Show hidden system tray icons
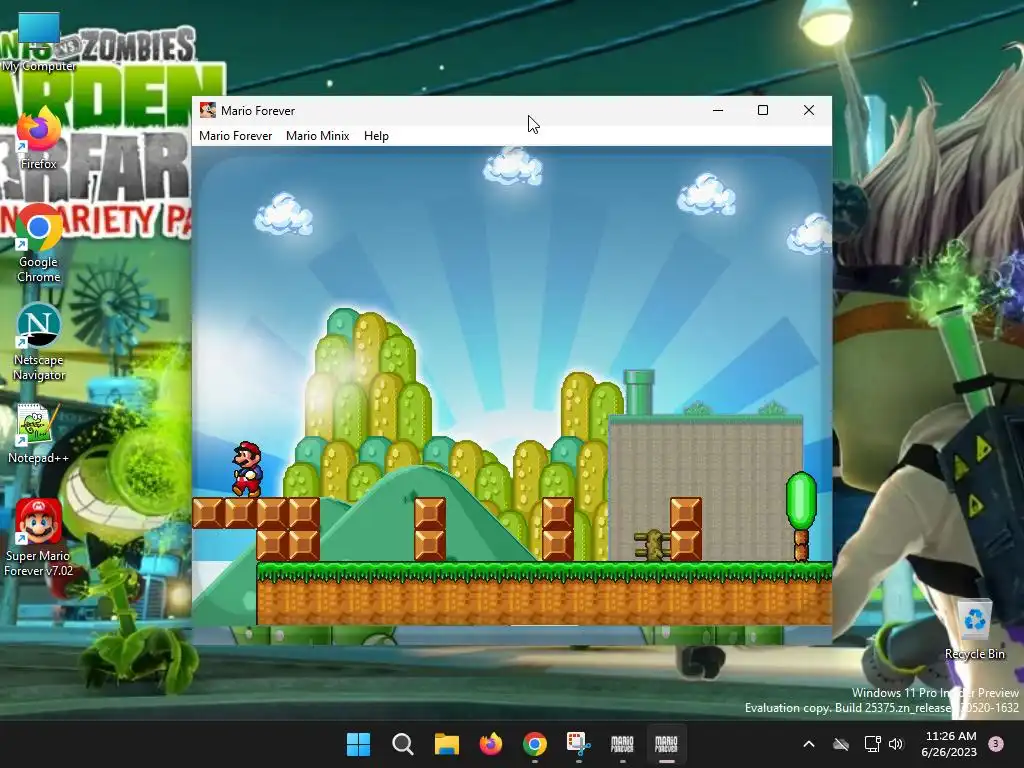Screen dimensions: 1024x768 coord(808,744)
